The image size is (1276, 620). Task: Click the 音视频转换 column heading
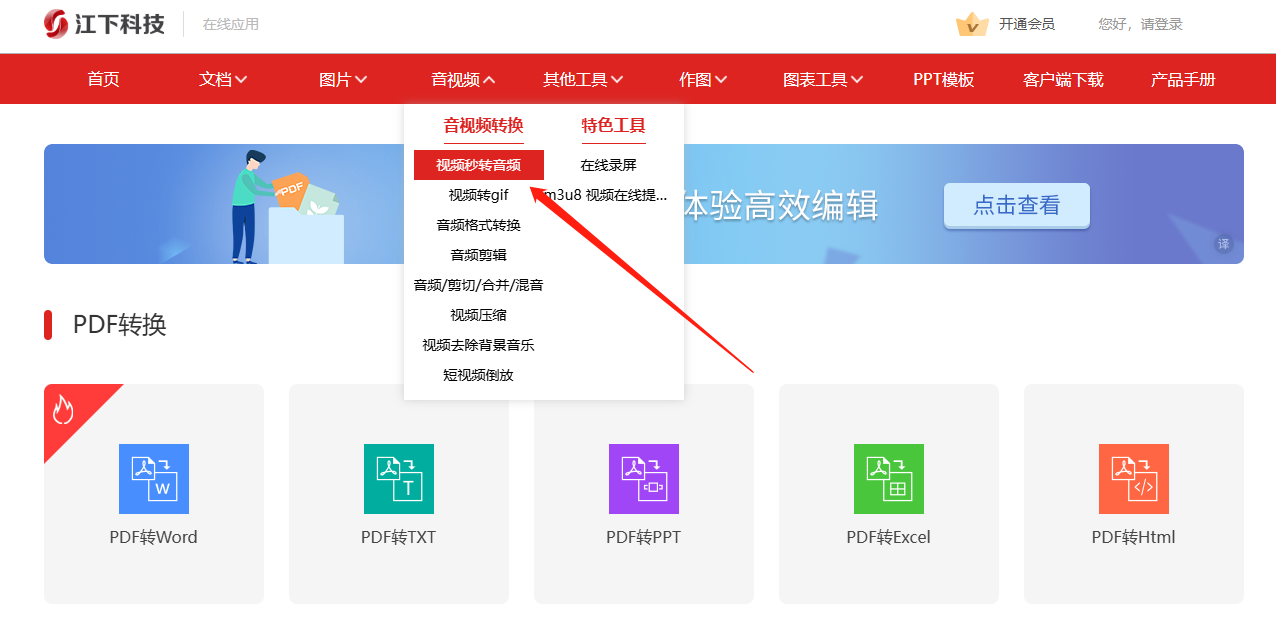point(484,125)
